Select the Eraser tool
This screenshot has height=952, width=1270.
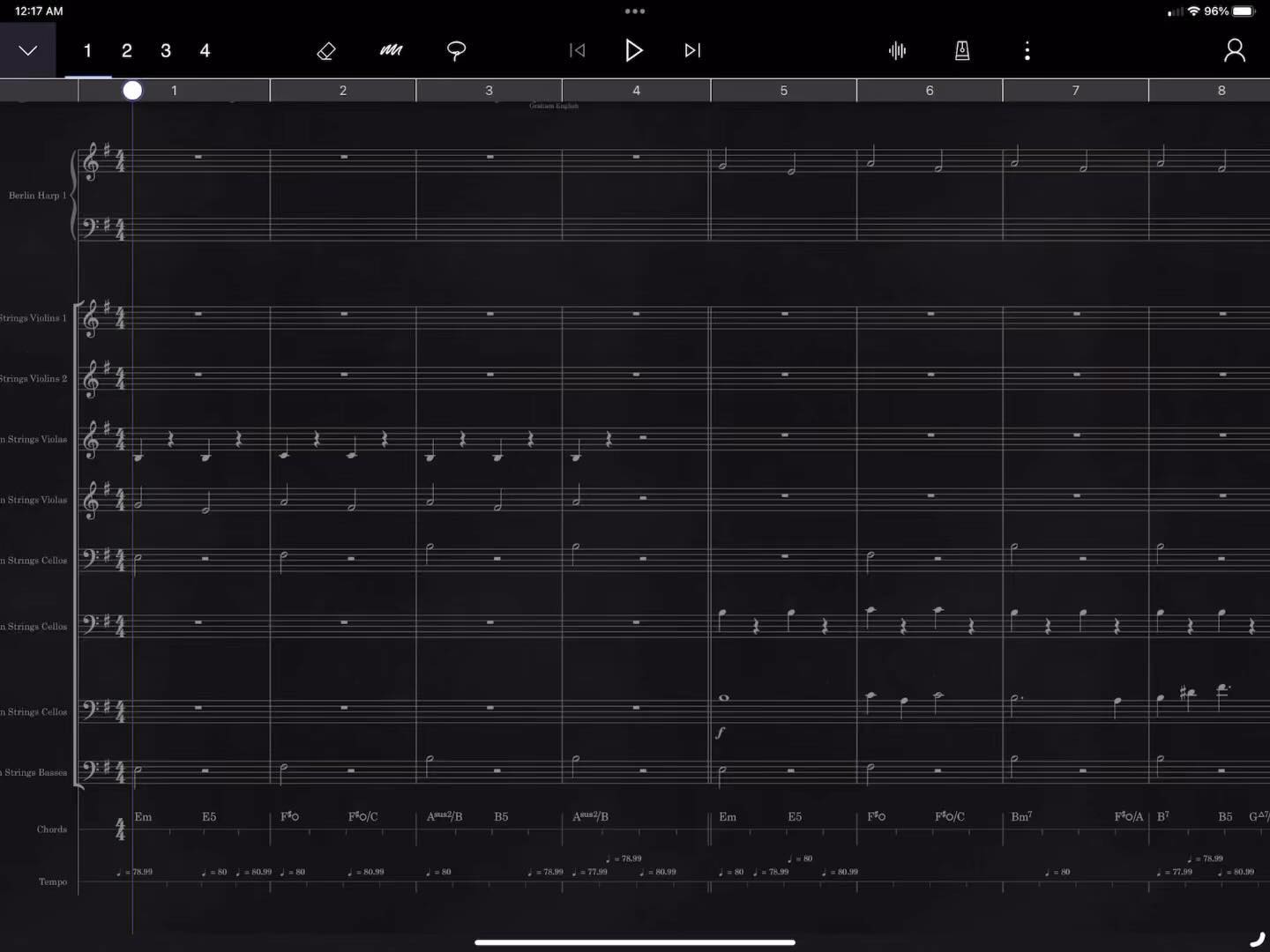tap(326, 51)
